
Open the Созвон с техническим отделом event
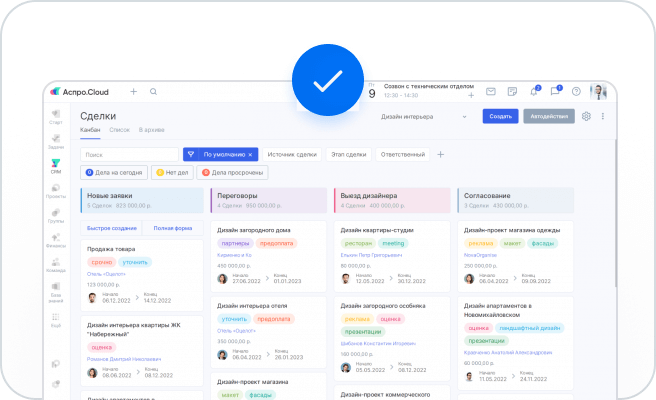pos(429,86)
